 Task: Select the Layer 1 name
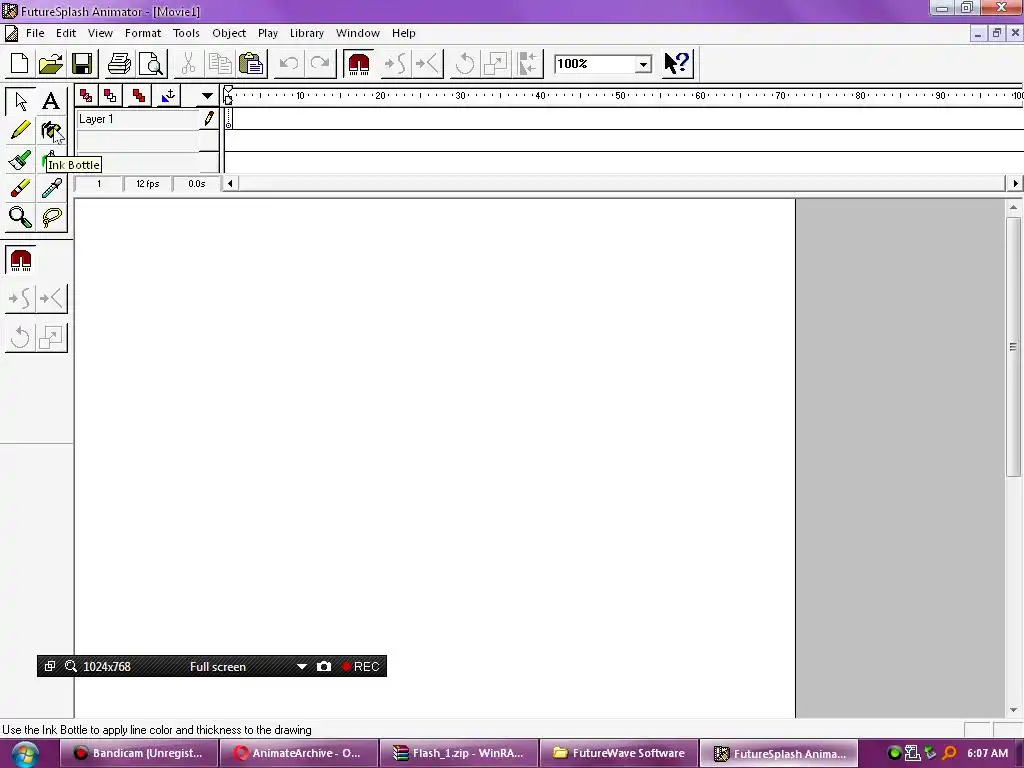tap(96, 119)
